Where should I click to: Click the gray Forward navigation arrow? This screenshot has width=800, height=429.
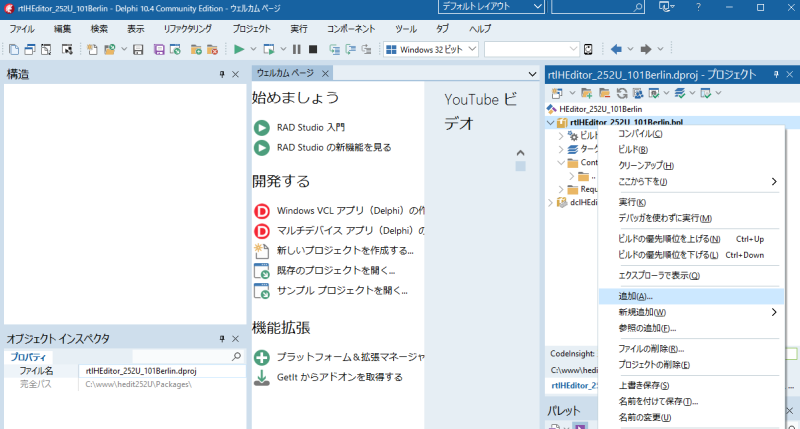click(x=646, y=49)
